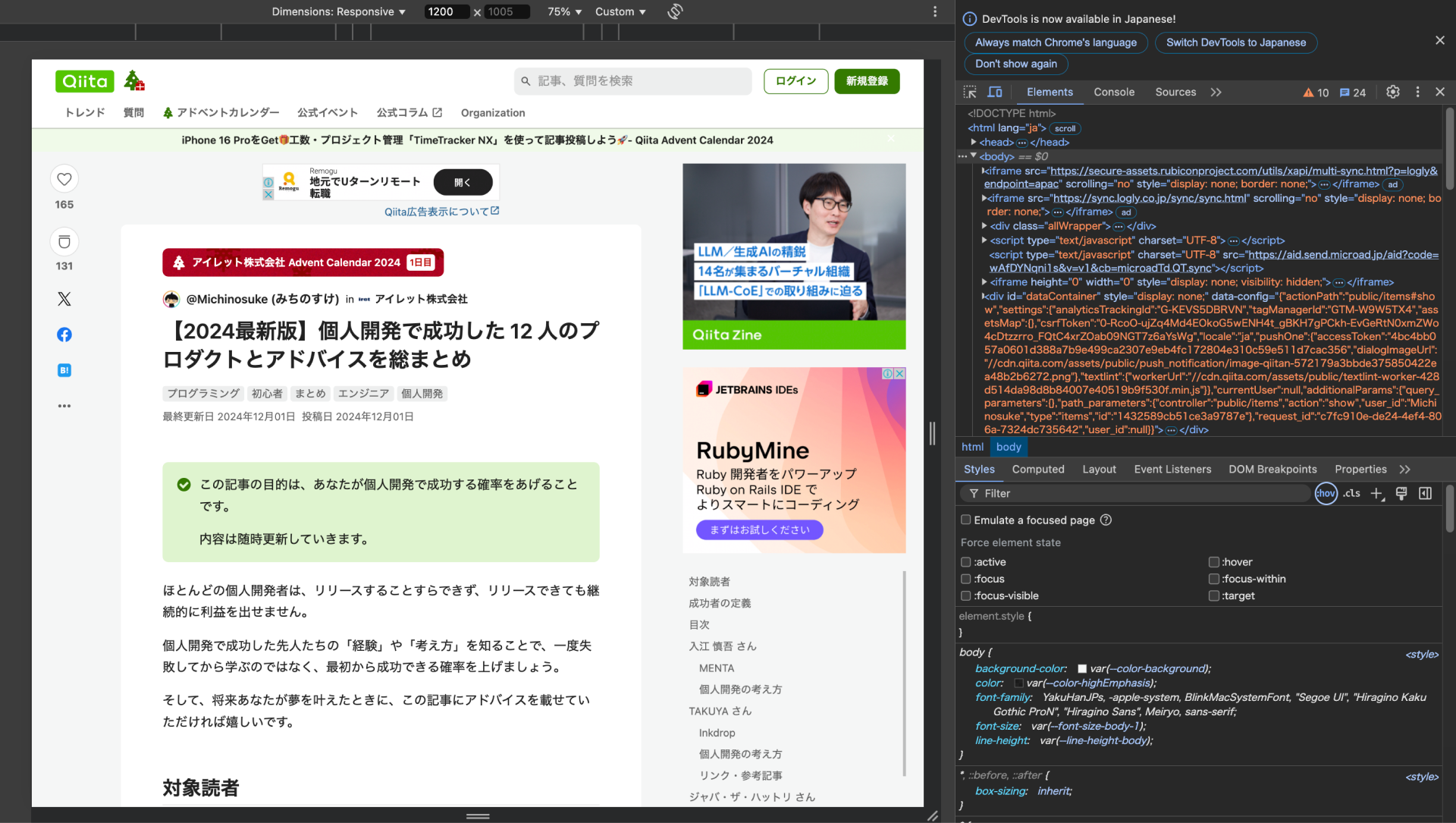
Task: Click the rotate viewport icon
Action: point(674,11)
